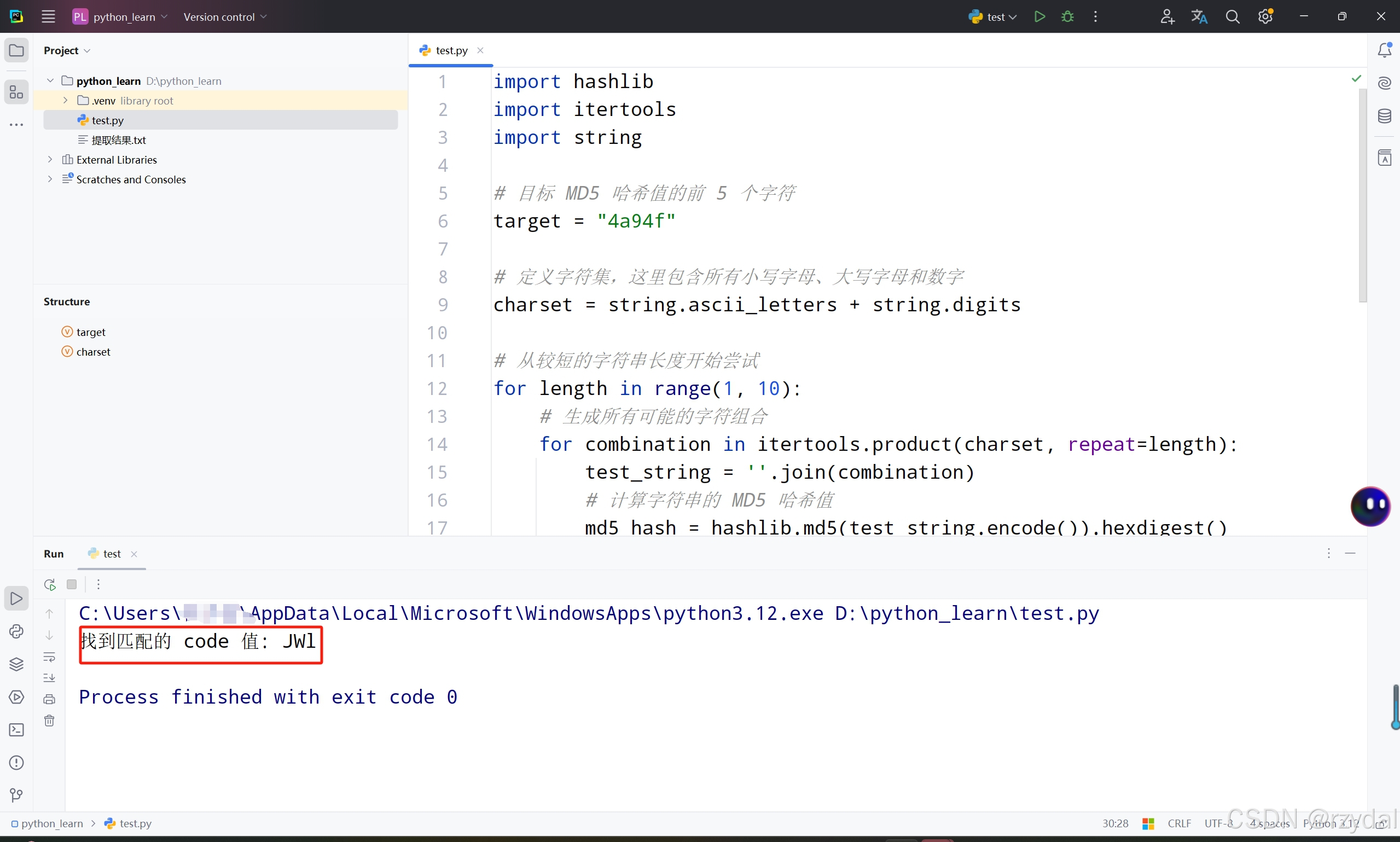This screenshot has width=1400, height=842.
Task: Click the CRLF line separator widget
Action: [1179, 823]
